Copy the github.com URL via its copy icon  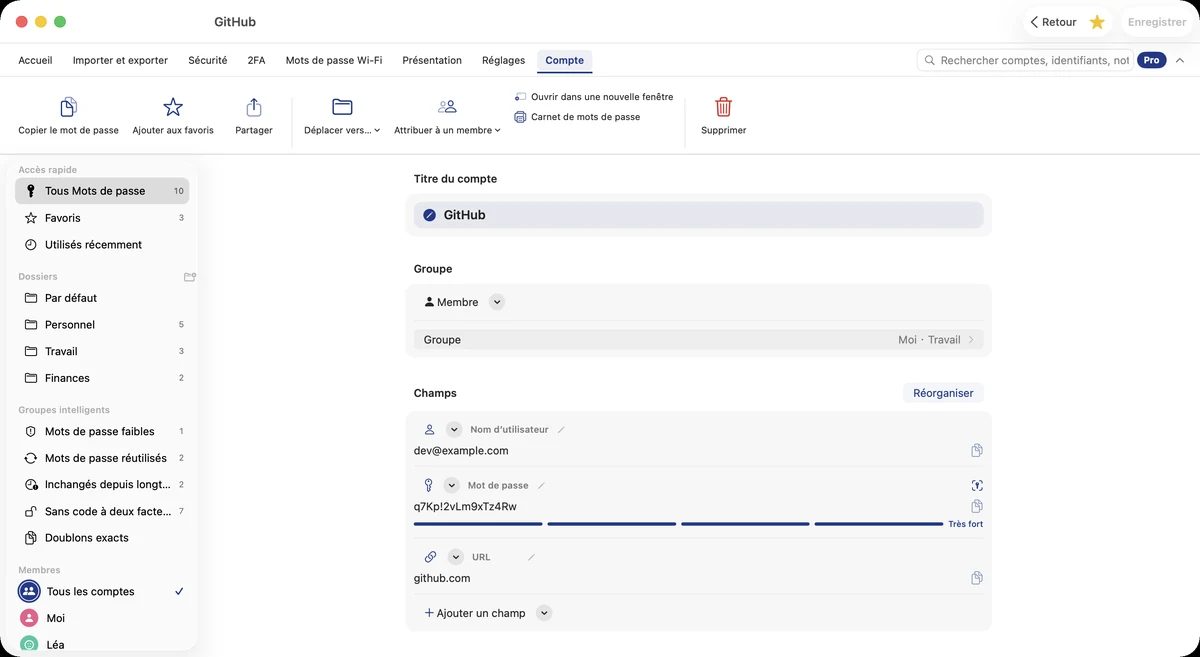pyautogui.click(x=977, y=578)
